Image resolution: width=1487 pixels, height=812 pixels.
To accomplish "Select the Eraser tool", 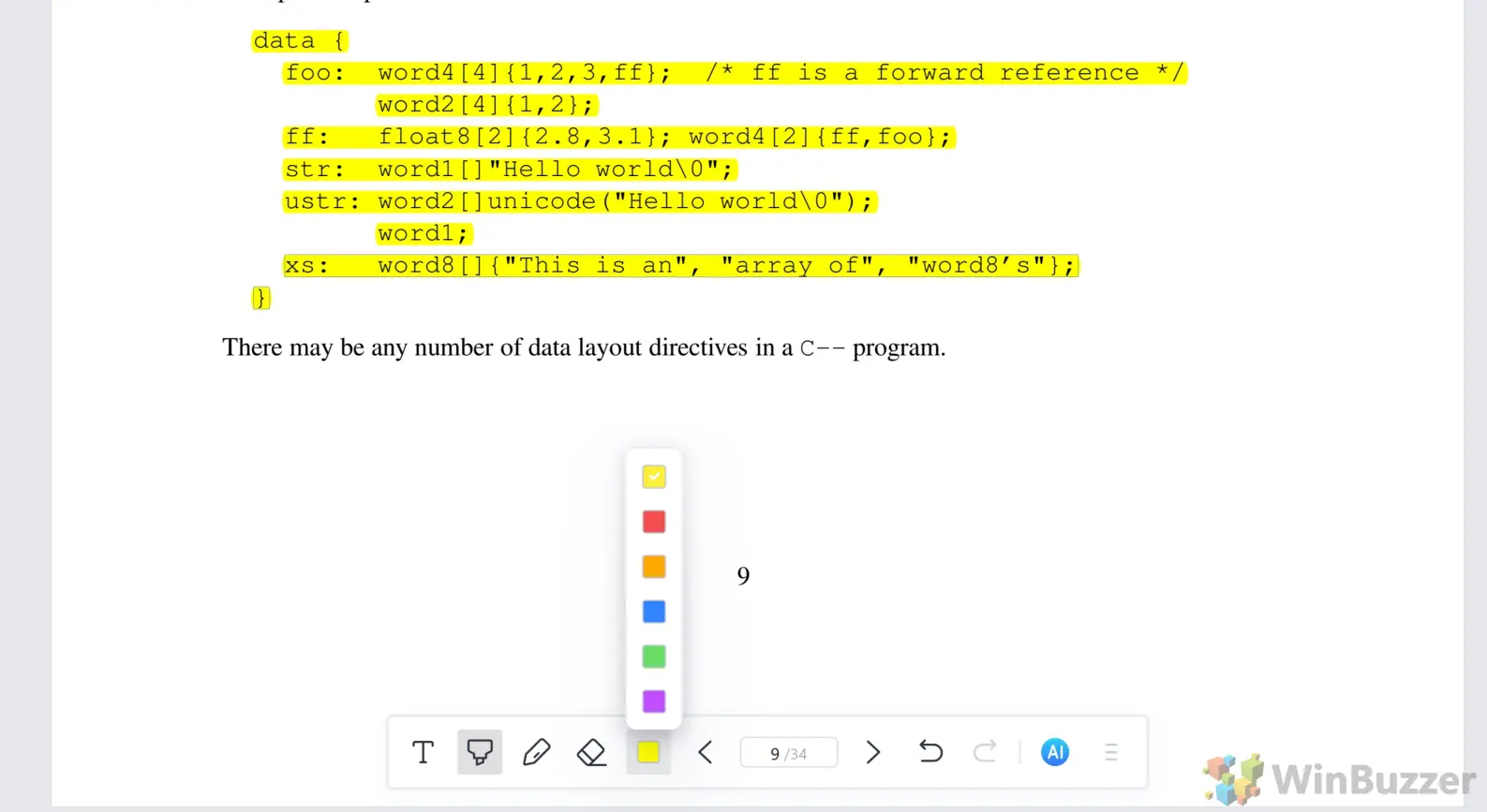I will [591, 752].
